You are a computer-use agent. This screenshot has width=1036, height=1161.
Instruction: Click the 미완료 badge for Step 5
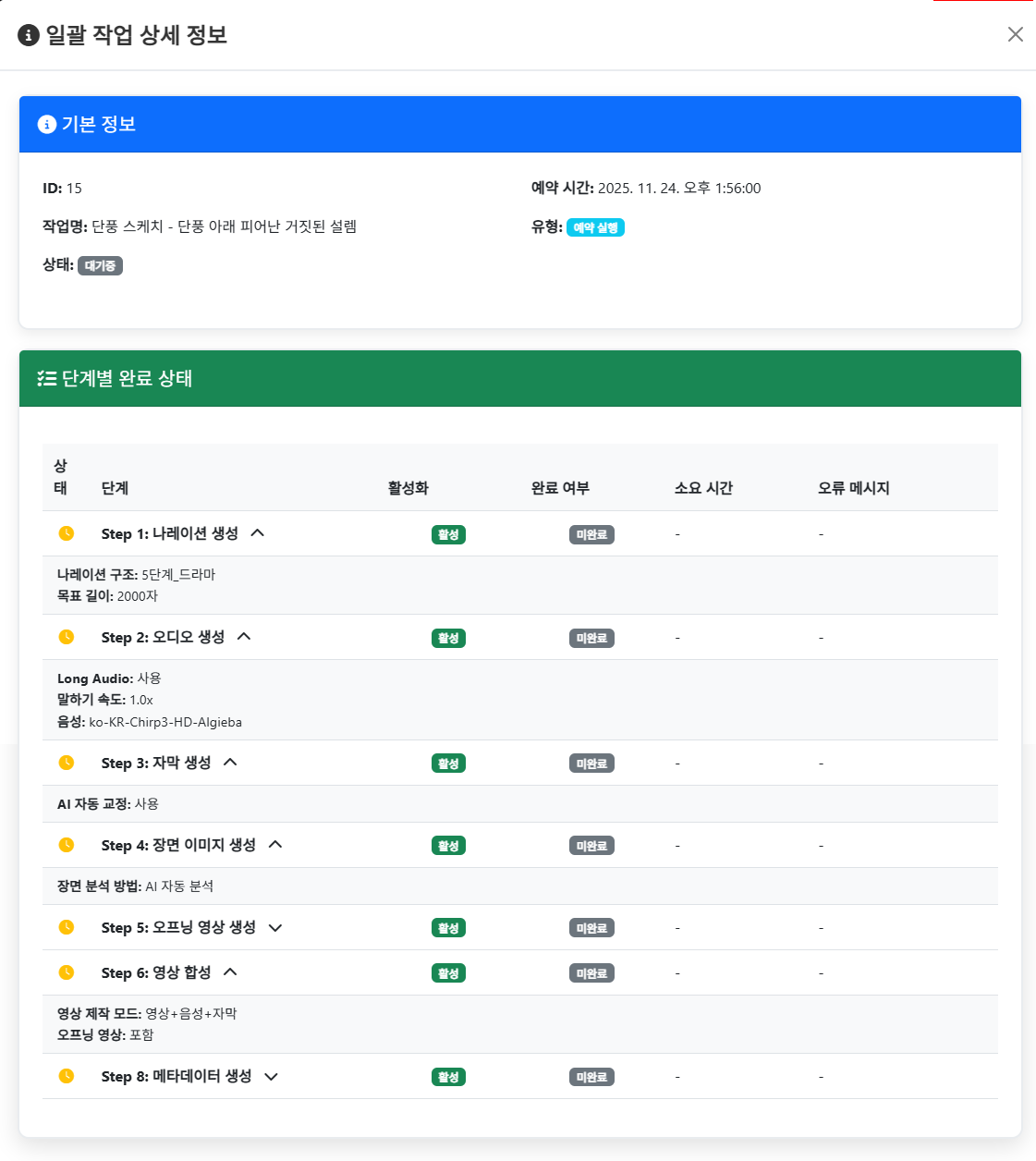point(591,928)
